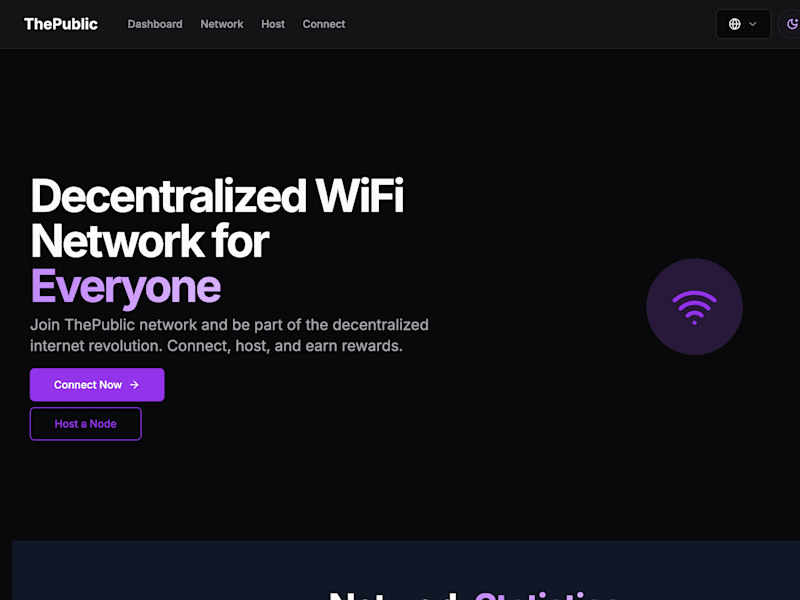This screenshot has height=600, width=800.
Task: Click the top navigation bar empty area
Action: [531, 24]
